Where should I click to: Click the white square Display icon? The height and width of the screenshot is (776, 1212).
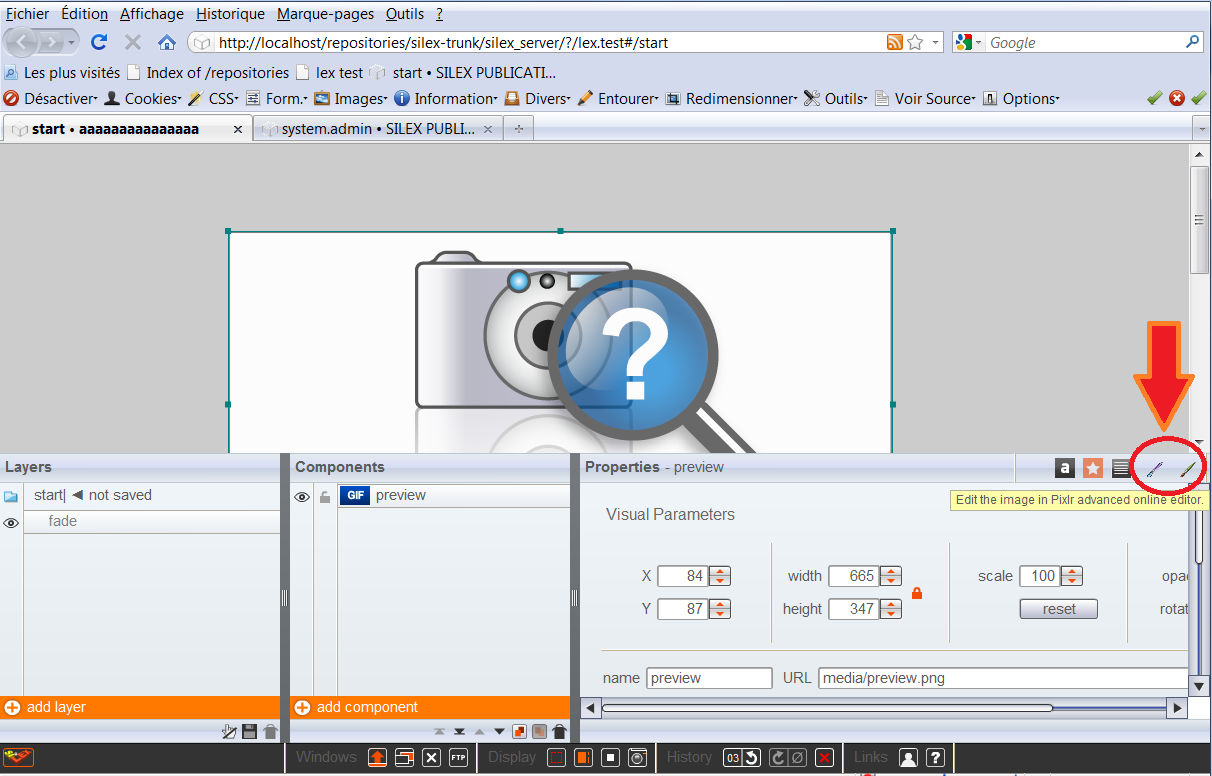tap(611, 757)
